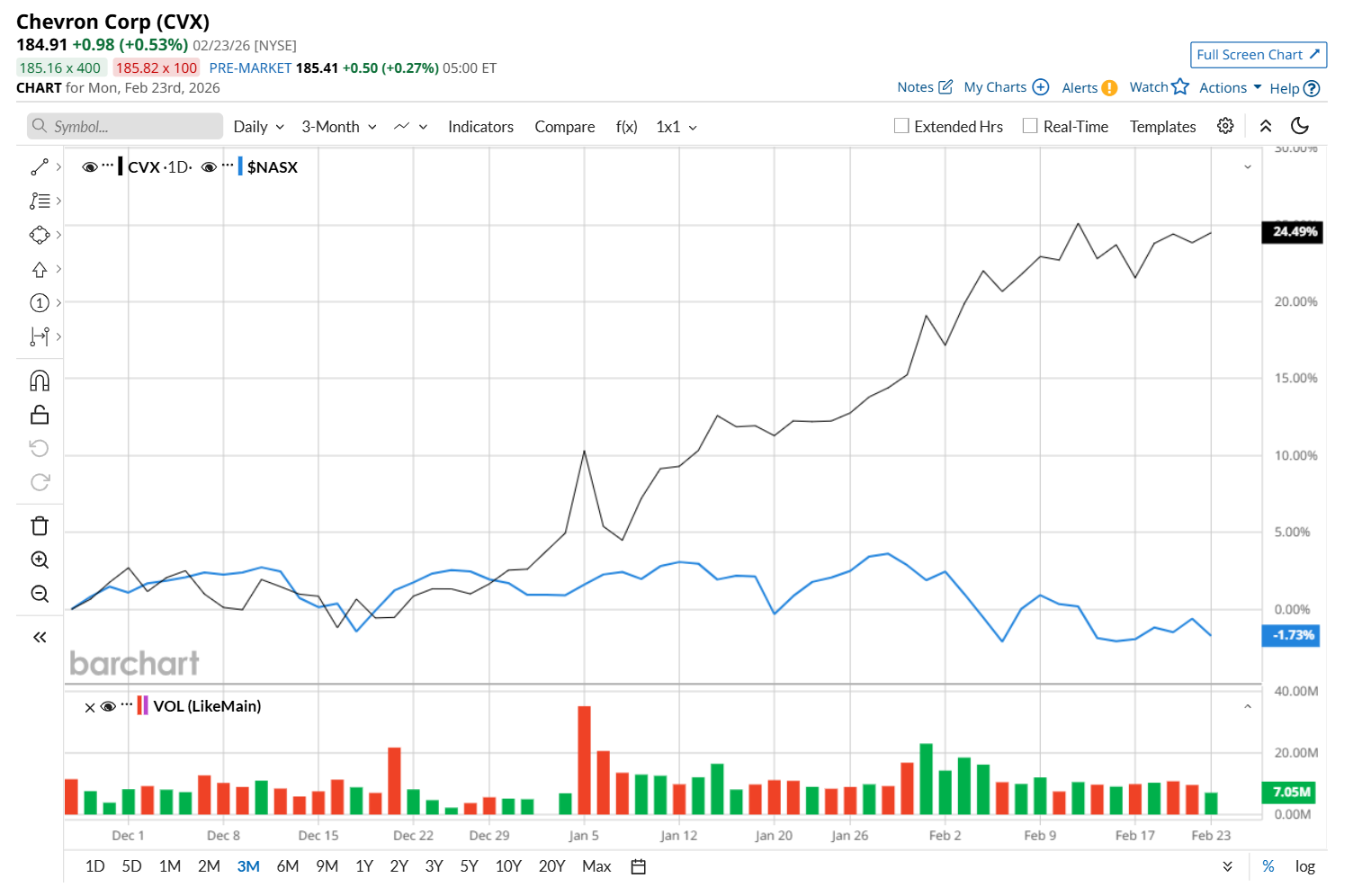Screen dimensions: 1362x896
Task: Open the Daily frequency dropdown
Action: coord(259,127)
